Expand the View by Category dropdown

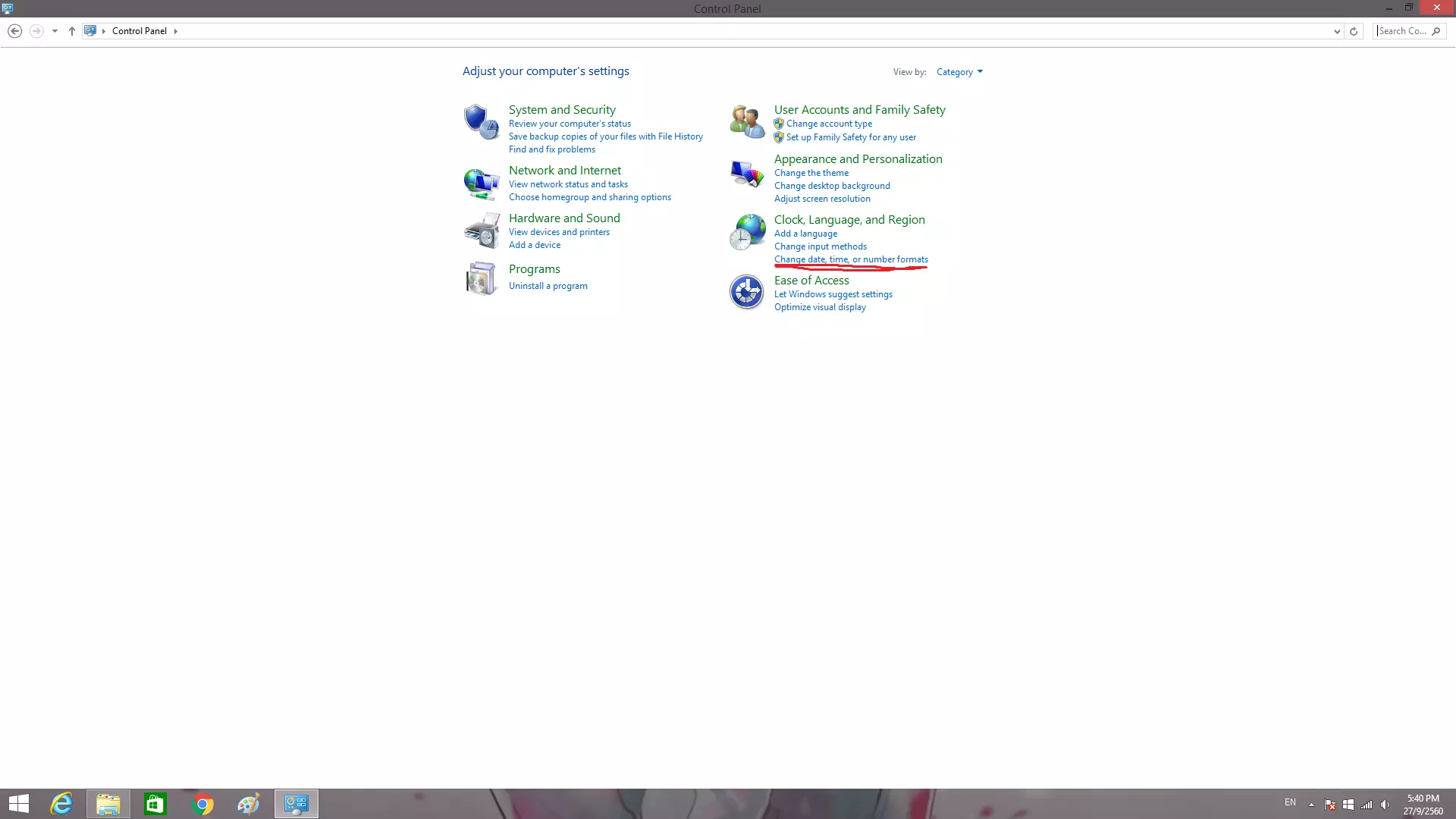click(959, 72)
